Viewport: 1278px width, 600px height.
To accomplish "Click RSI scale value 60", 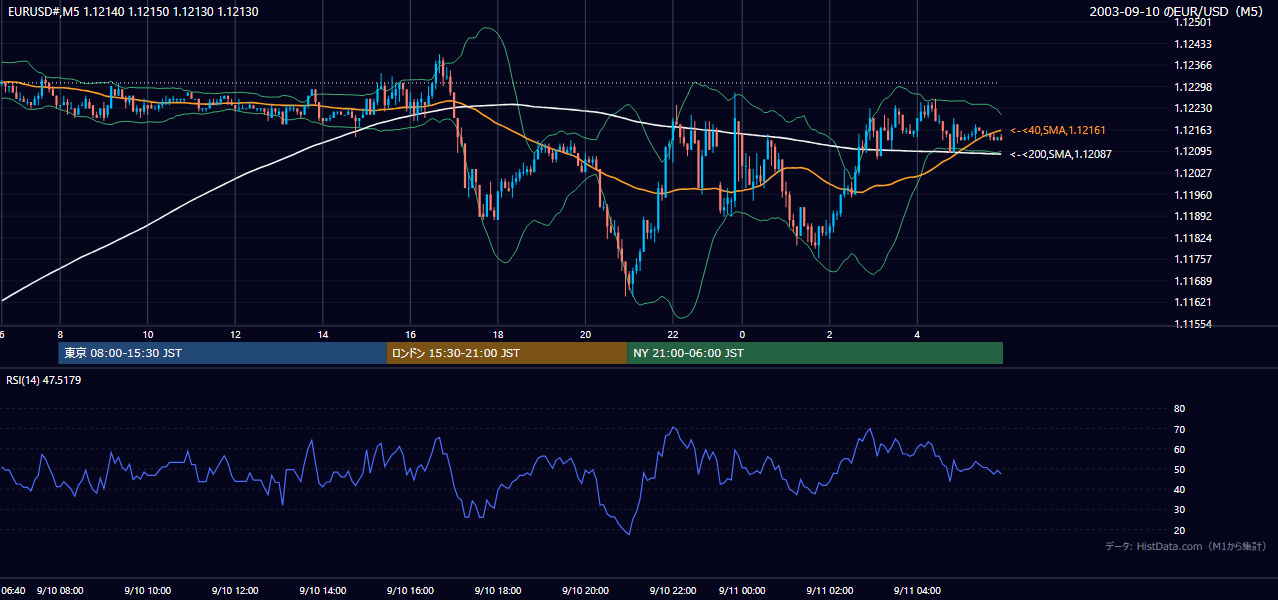I will click(x=1179, y=449).
